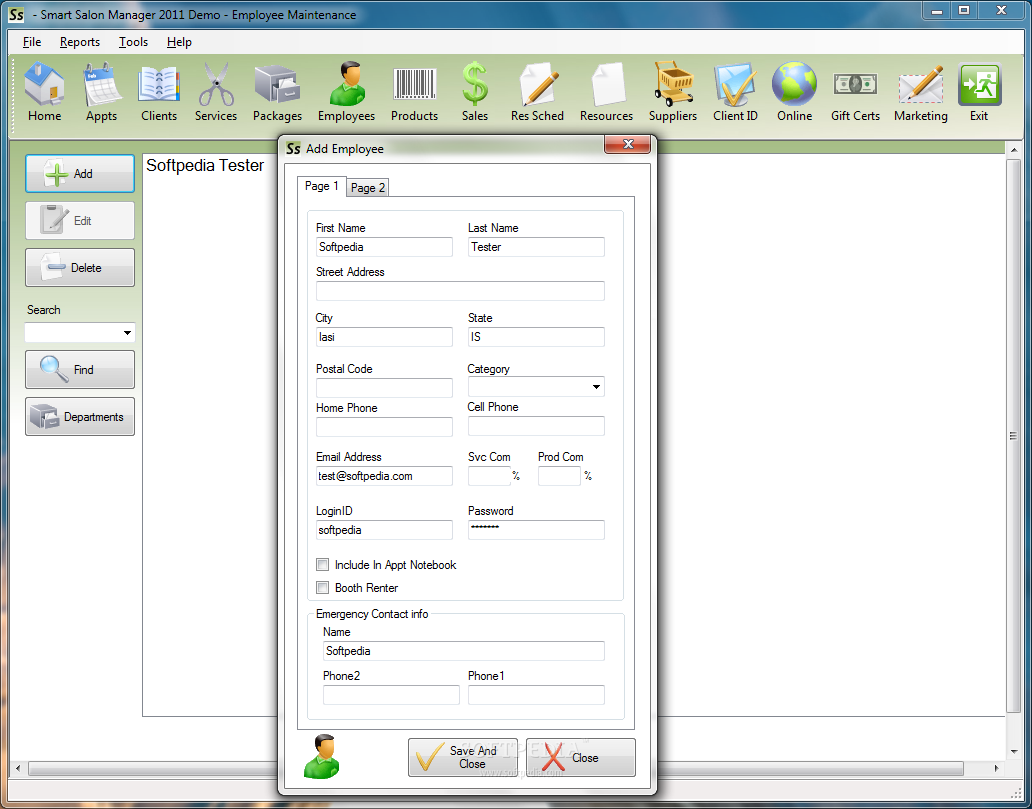Click the Street Address field

pyautogui.click(x=460, y=291)
